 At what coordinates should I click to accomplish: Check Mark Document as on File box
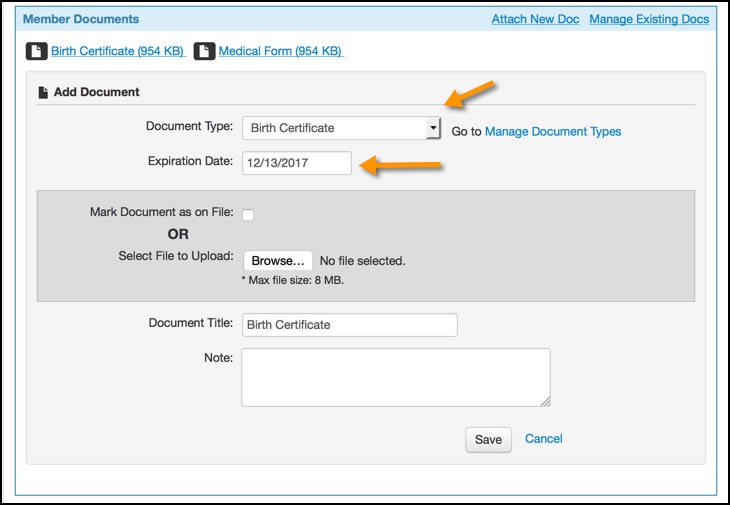[248, 215]
